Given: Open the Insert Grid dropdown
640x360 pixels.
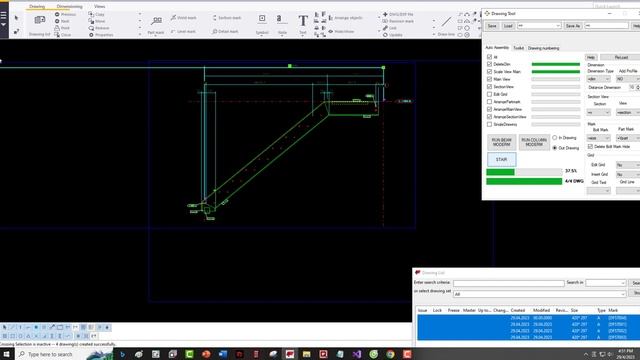Looking at the screenshot, I should tap(628, 174).
